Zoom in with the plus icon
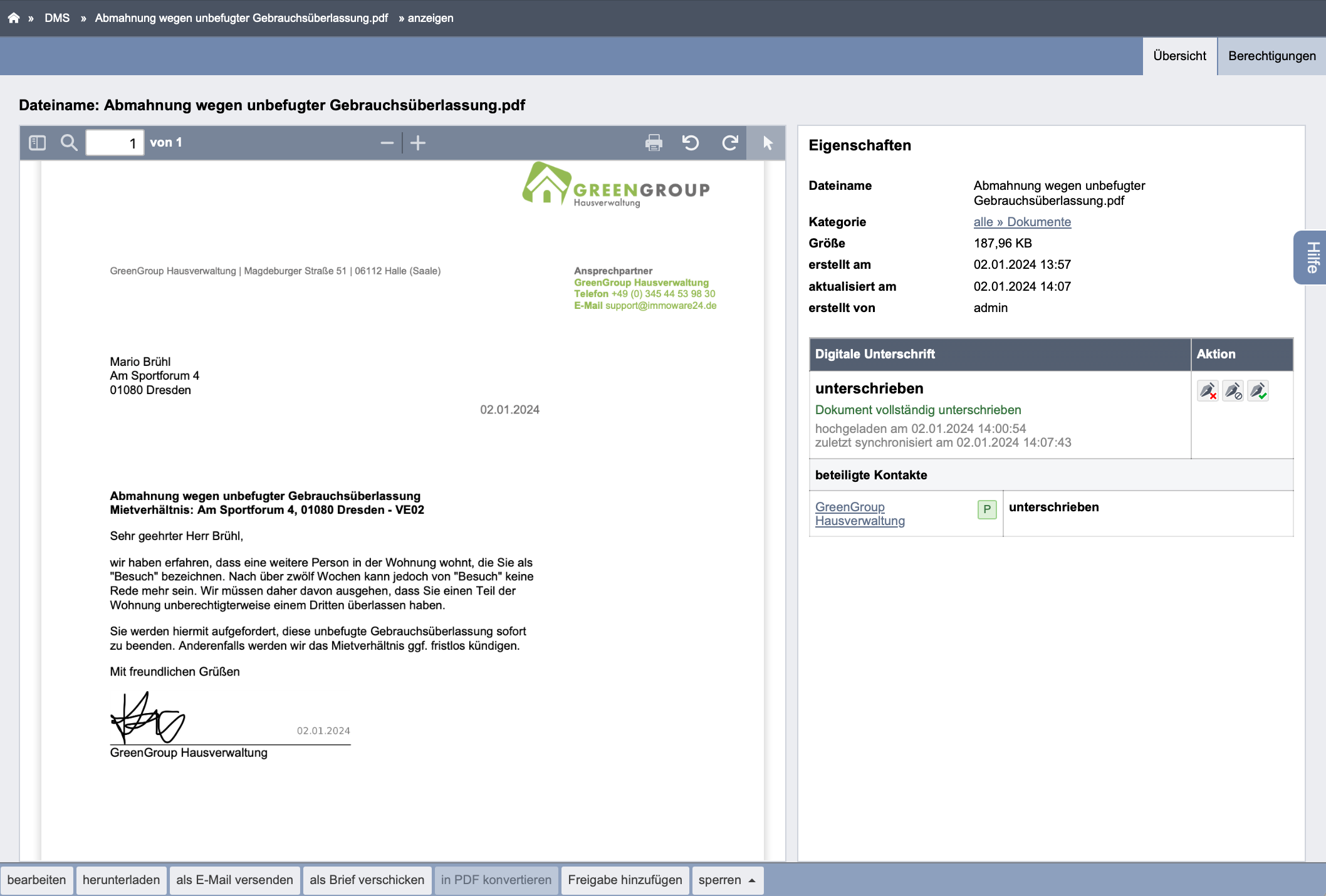The image size is (1326, 896). [x=418, y=143]
